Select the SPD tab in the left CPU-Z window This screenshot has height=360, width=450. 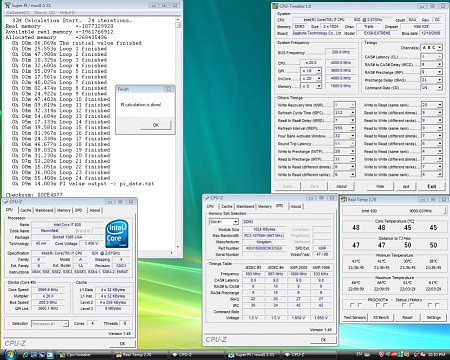(79, 210)
